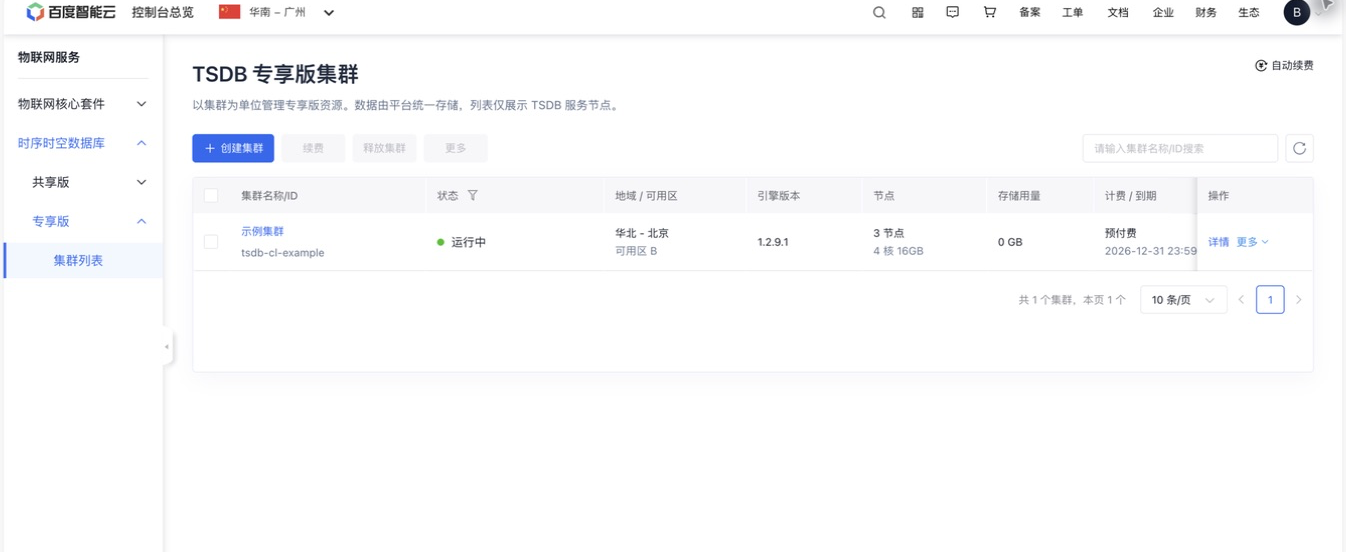Go to 控制台总览
The width and height of the screenshot is (1346, 552).
point(163,13)
